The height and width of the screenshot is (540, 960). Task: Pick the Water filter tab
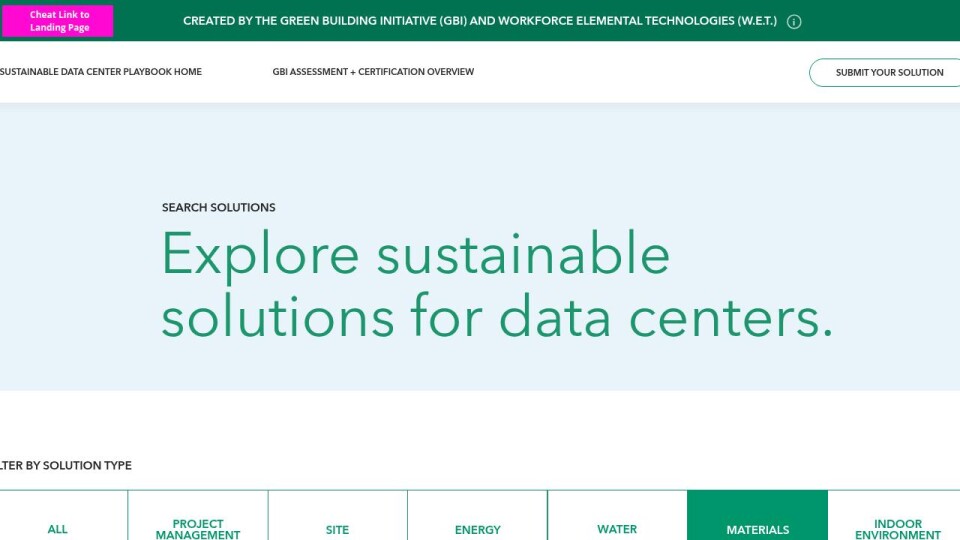pyautogui.click(x=617, y=529)
